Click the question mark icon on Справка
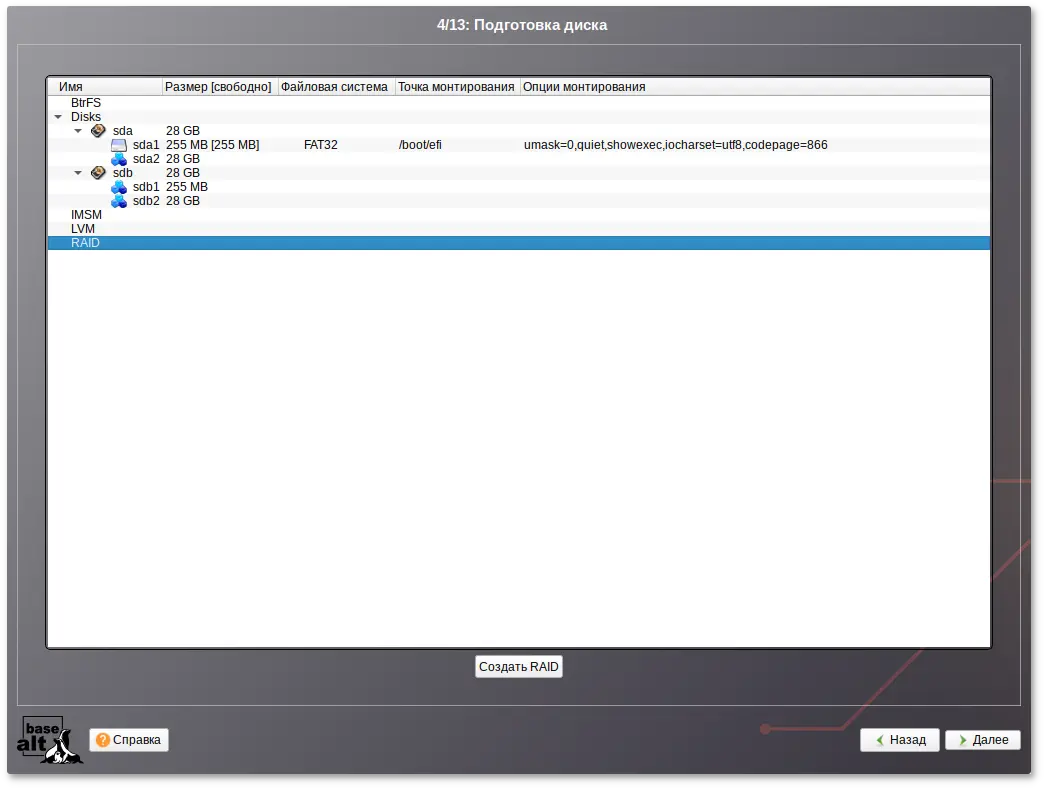This screenshot has height=788, width=1044. pyautogui.click(x=103, y=740)
